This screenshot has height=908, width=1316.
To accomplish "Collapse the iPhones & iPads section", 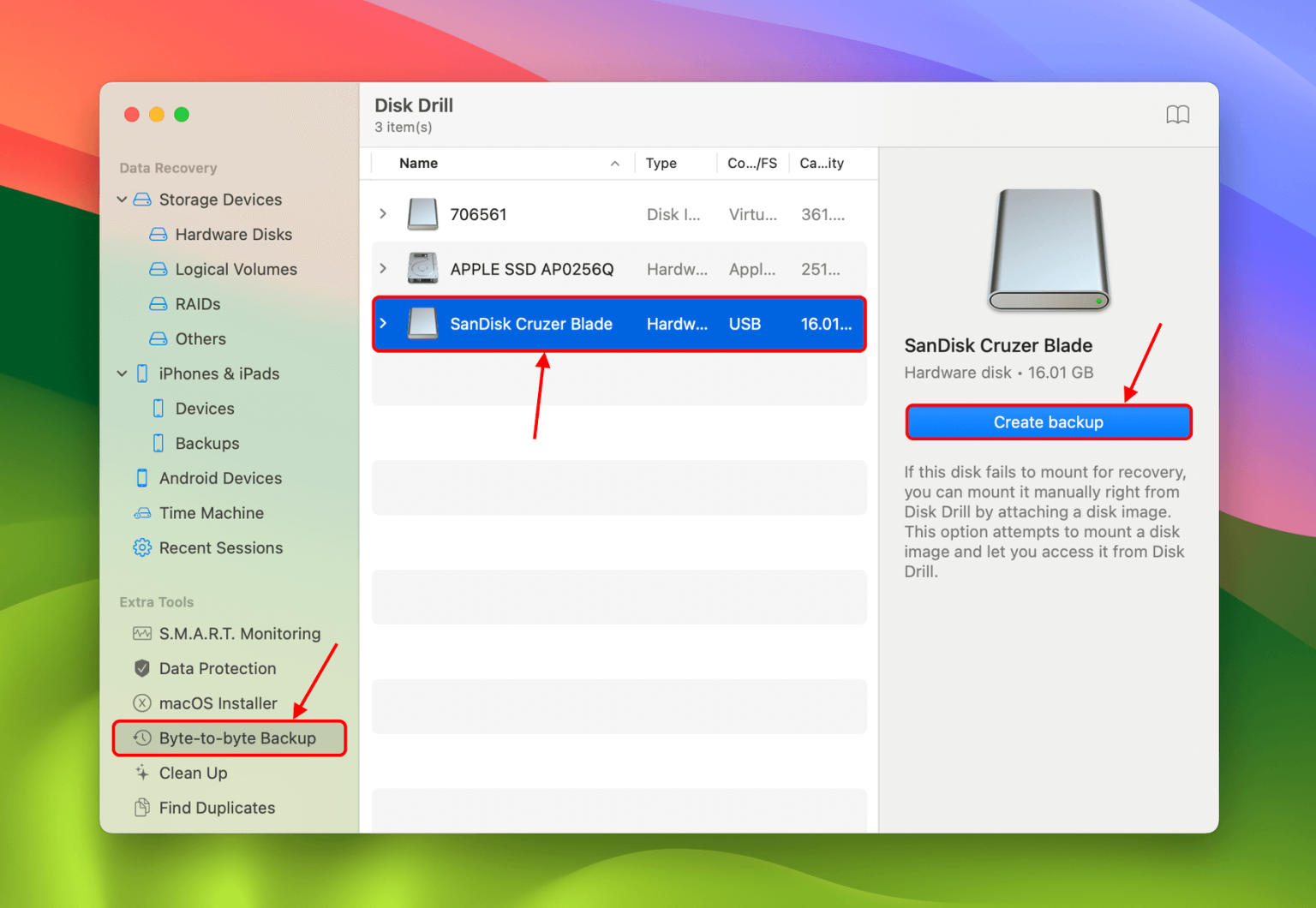I will pos(122,373).
